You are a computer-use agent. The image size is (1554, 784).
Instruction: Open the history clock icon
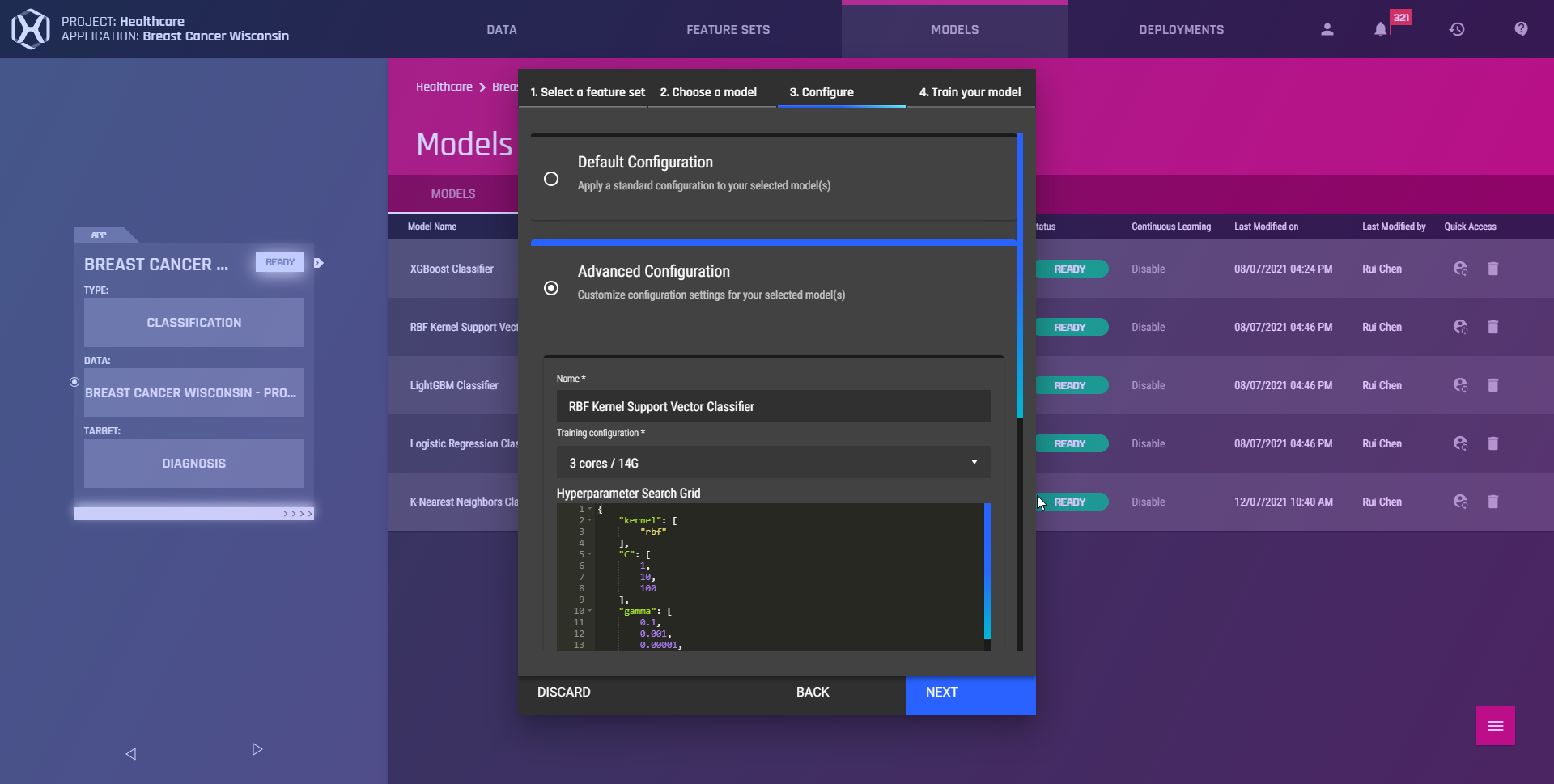pos(1457,29)
